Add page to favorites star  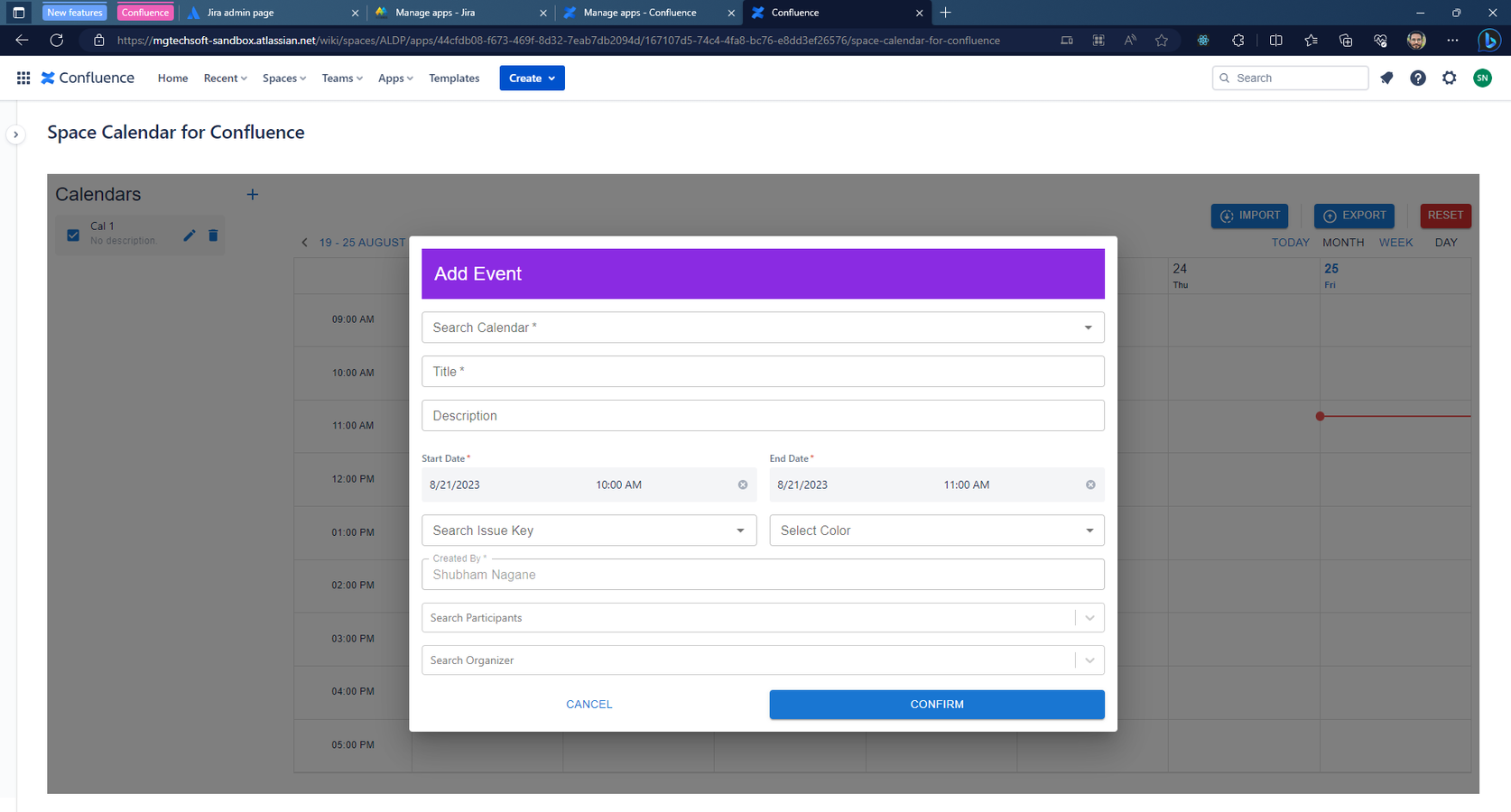pos(1162,41)
